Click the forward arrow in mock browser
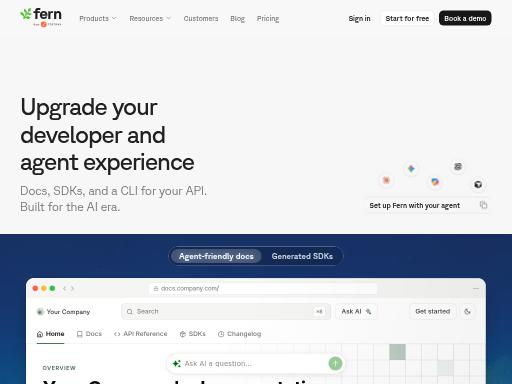 pos(72,288)
